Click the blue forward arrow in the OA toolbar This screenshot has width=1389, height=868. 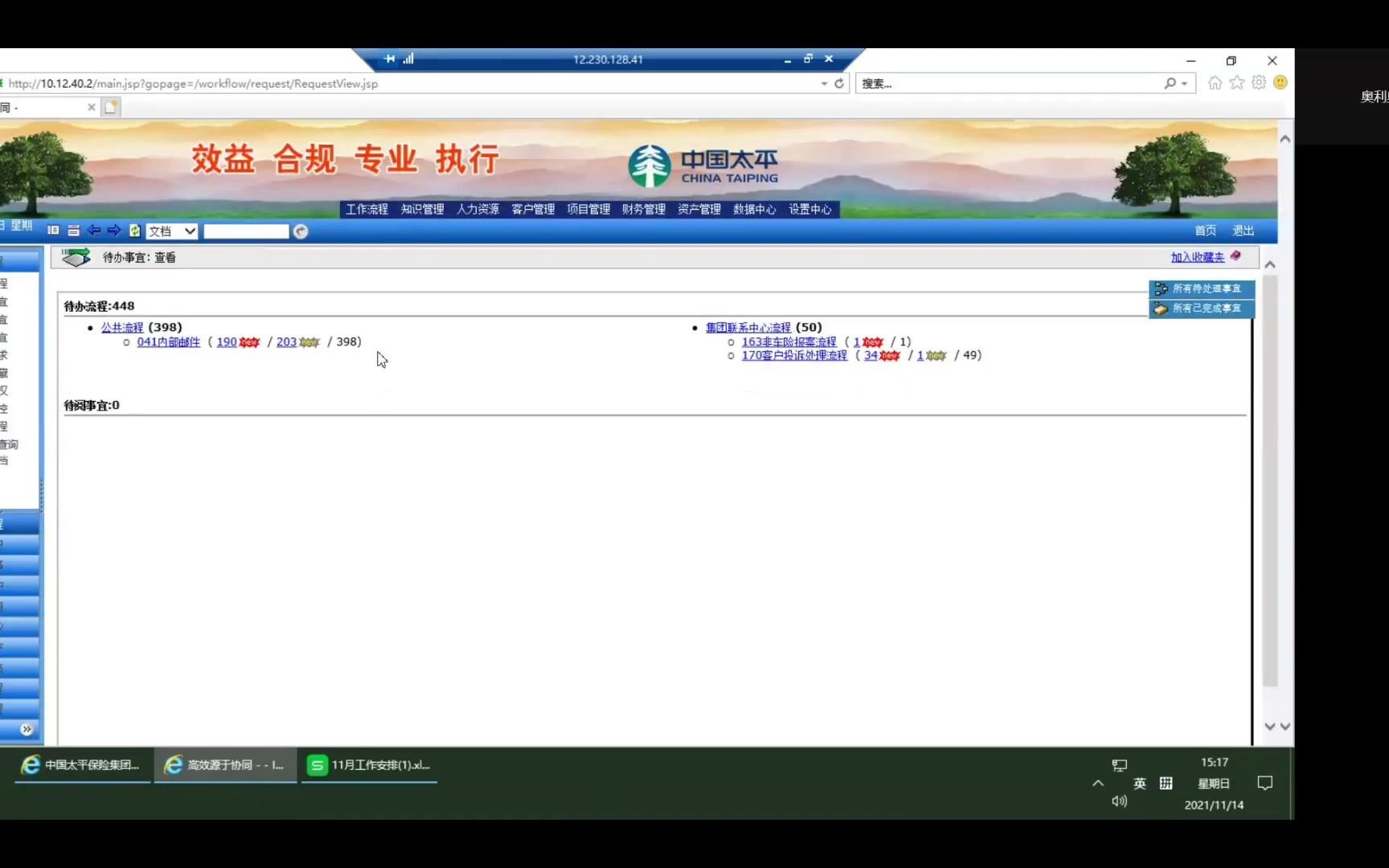[x=114, y=231]
